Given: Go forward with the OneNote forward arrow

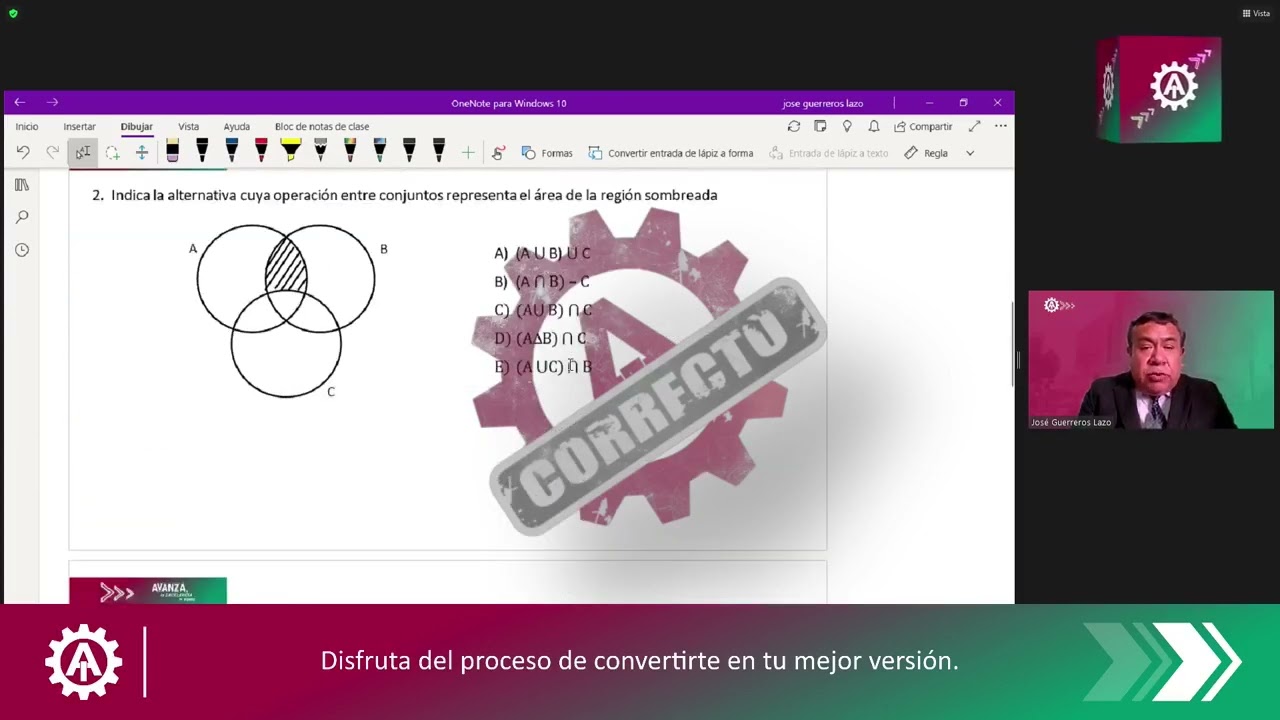Looking at the screenshot, I should pyautogui.click(x=52, y=102).
